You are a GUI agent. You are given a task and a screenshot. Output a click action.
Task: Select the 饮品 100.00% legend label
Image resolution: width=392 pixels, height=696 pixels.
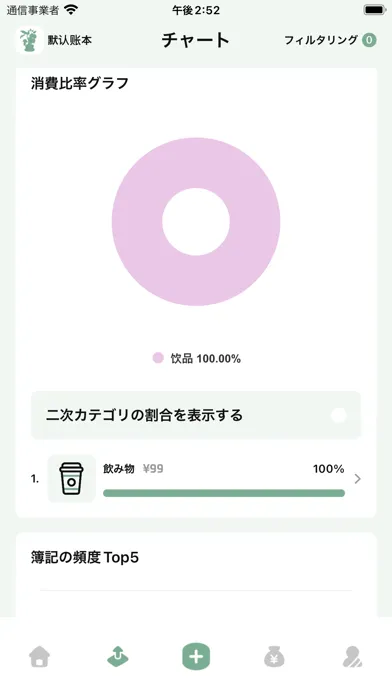(x=206, y=359)
